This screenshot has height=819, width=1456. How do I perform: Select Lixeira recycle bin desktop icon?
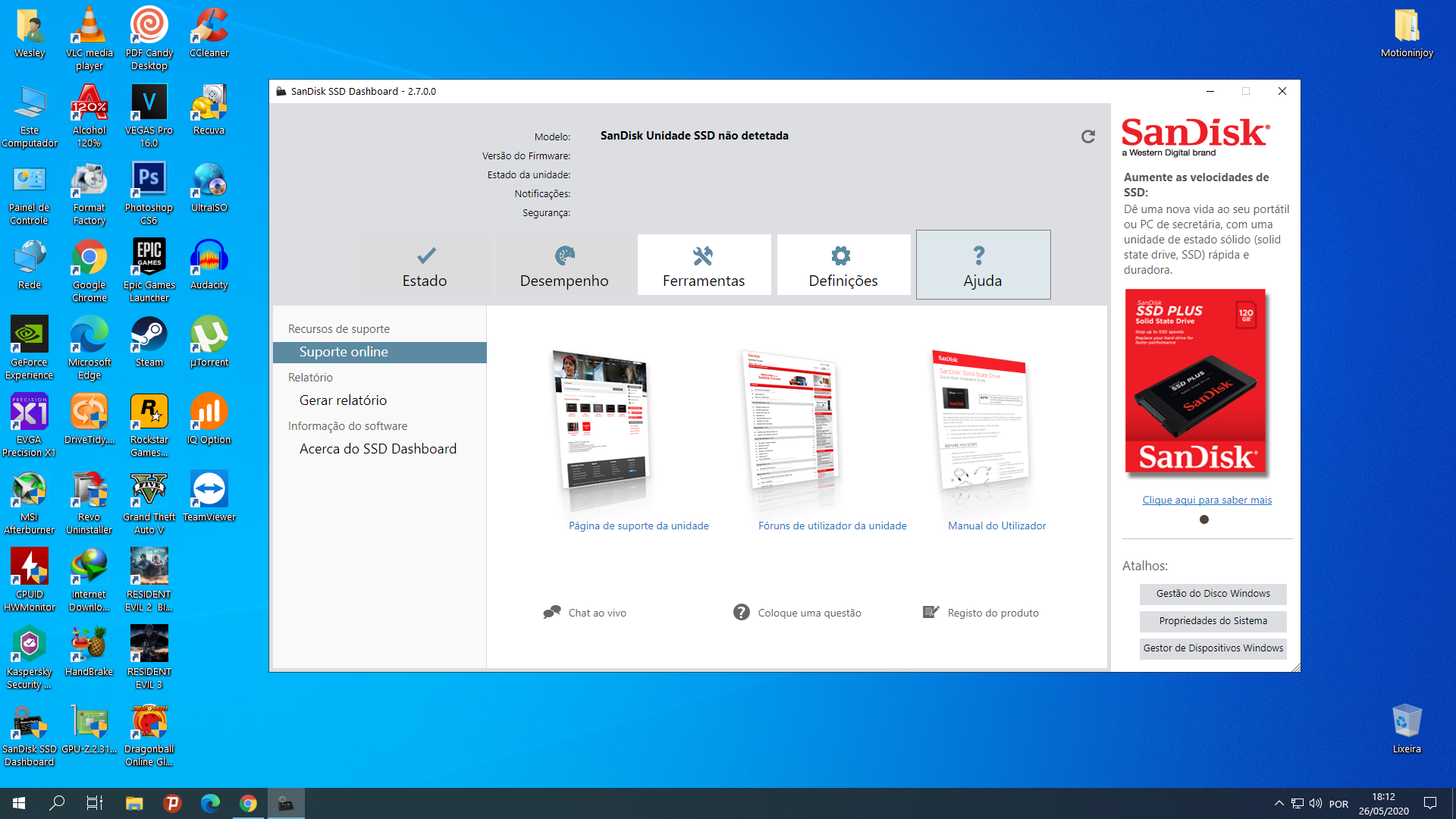(x=1407, y=729)
